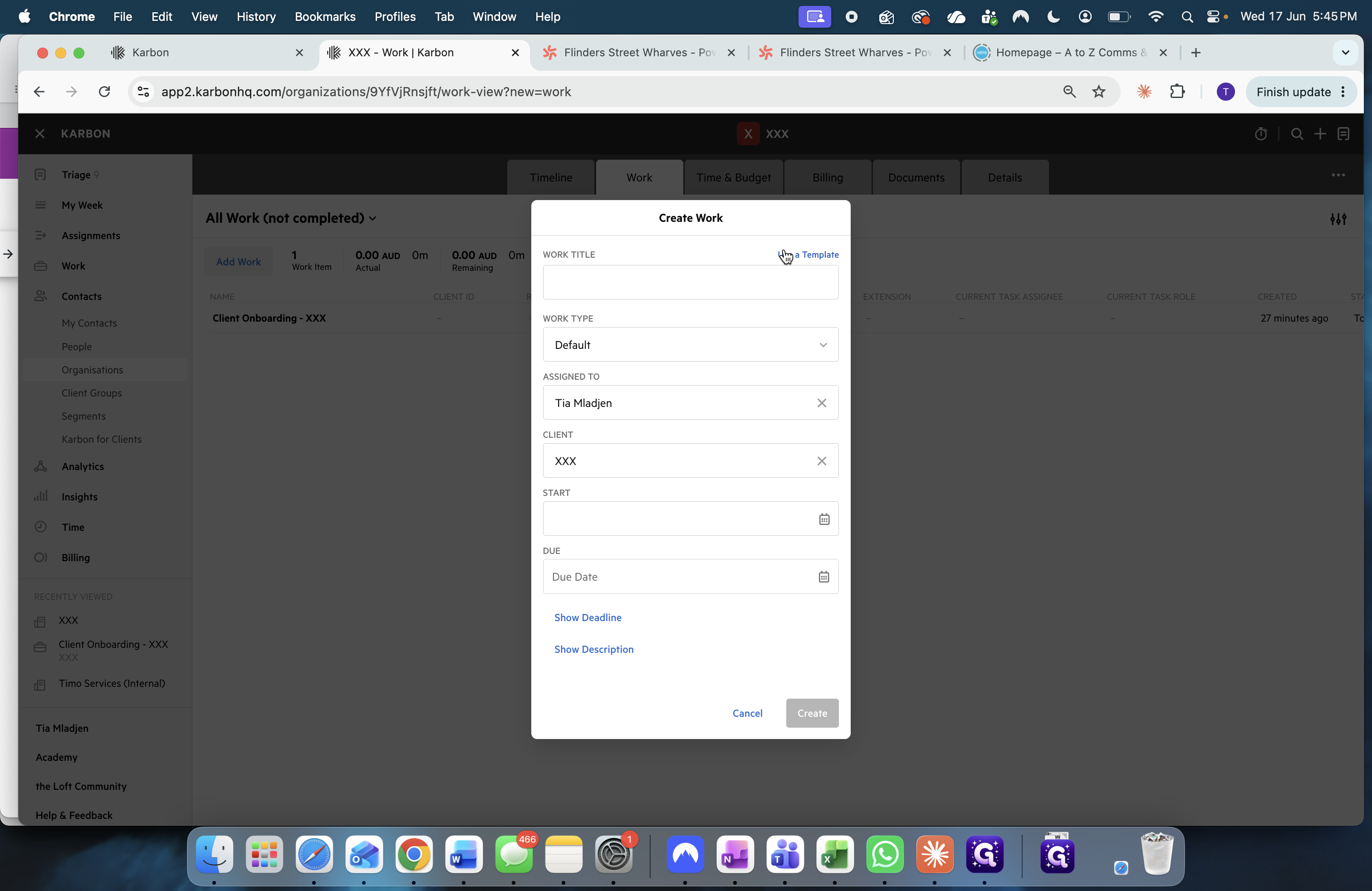This screenshot has height=891, width=1372.
Task: Open Help & Feedback in sidebar
Action: pos(74,816)
